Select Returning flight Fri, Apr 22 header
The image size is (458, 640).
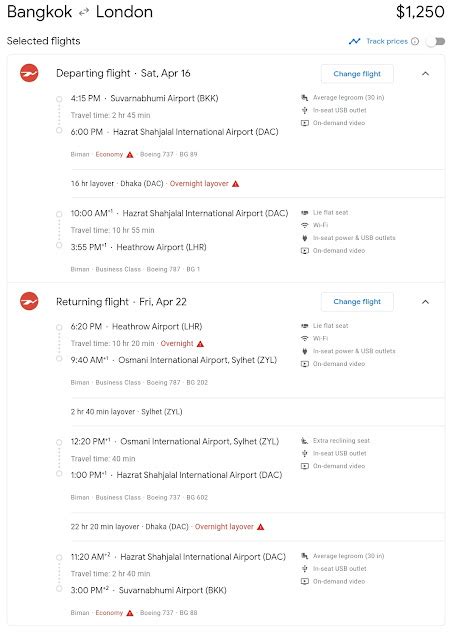click(121, 302)
